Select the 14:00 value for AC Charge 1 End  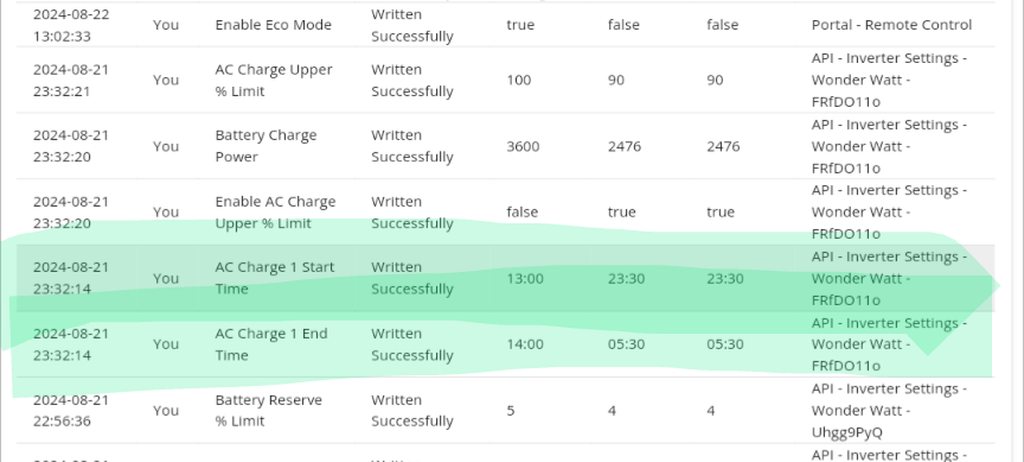pyautogui.click(x=525, y=344)
